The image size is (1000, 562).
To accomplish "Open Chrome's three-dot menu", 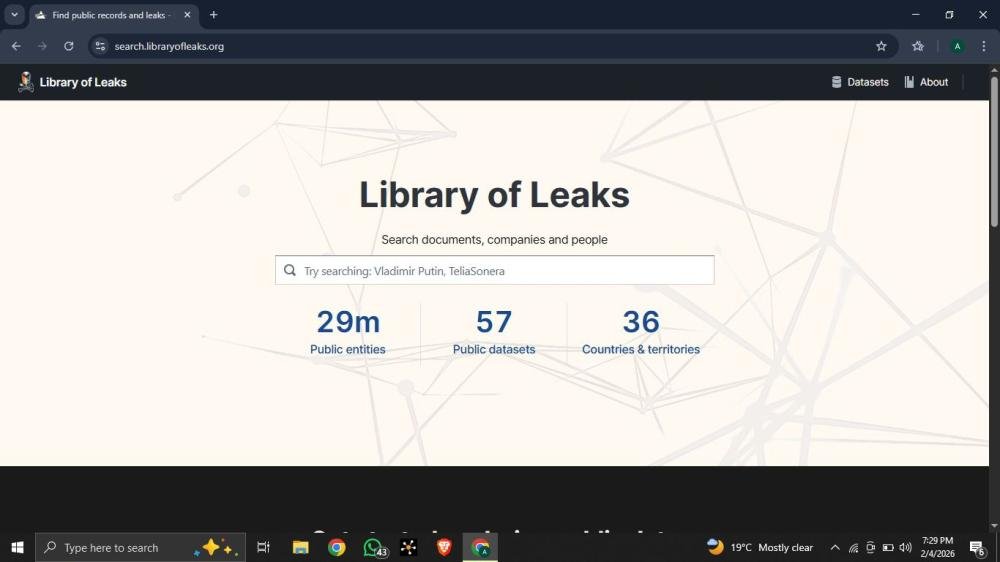I will (984, 46).
